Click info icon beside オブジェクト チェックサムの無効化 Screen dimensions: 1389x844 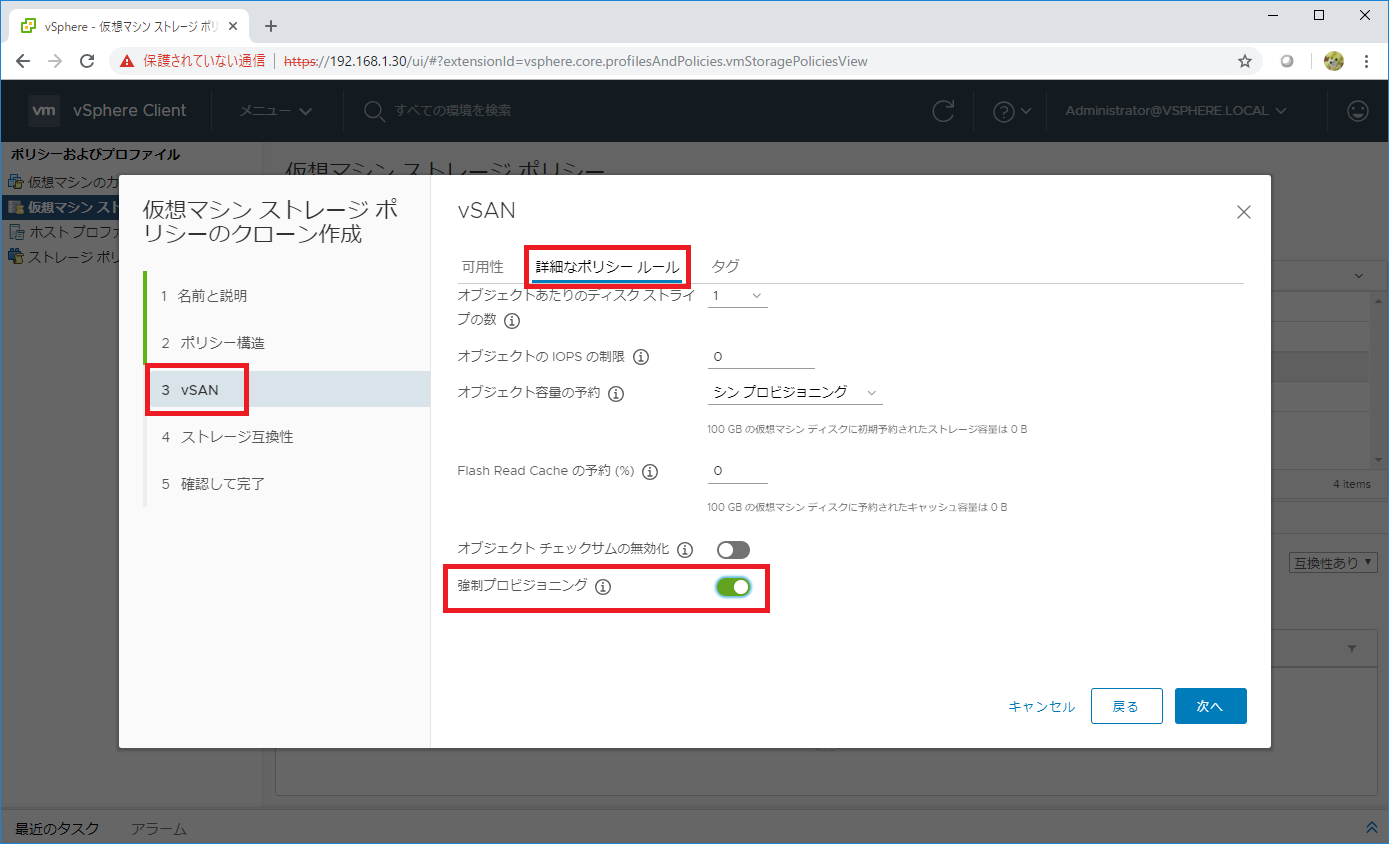685,550
